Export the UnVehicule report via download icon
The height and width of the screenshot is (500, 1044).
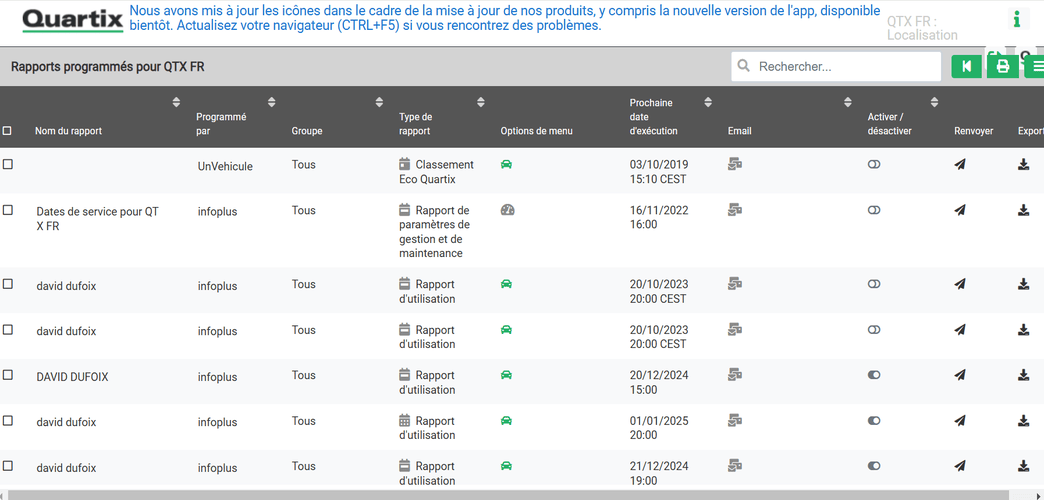point(1024,164)
